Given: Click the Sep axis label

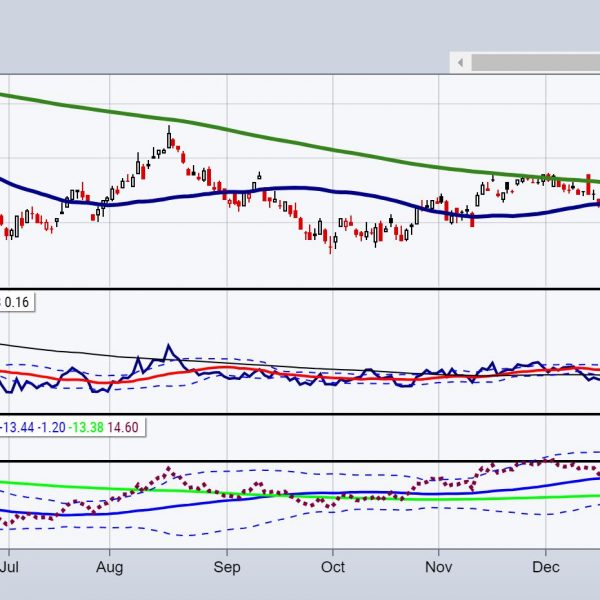Looking at the screenshot, I should [x=227, y=567].
